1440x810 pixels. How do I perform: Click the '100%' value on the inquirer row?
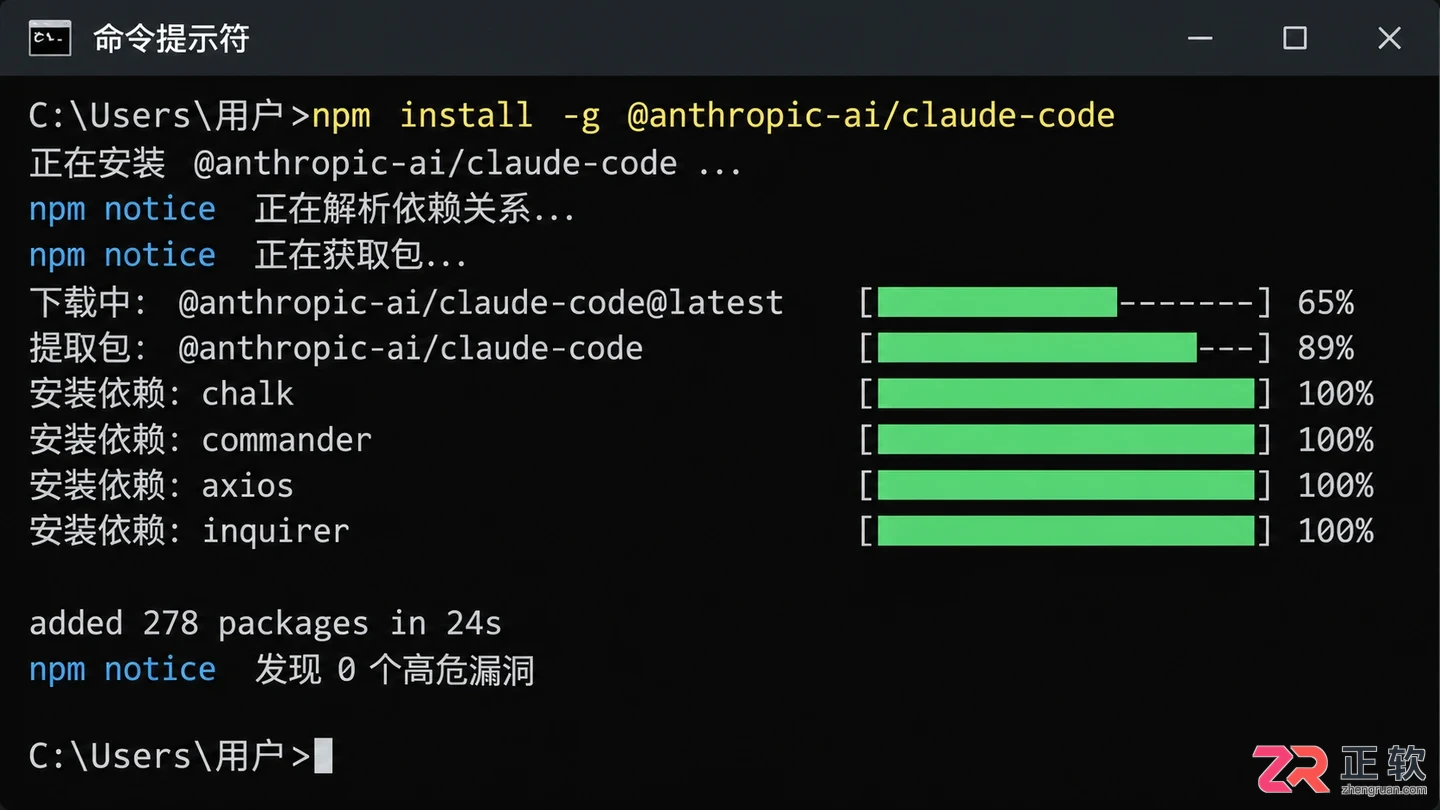tap(1336, 531)
